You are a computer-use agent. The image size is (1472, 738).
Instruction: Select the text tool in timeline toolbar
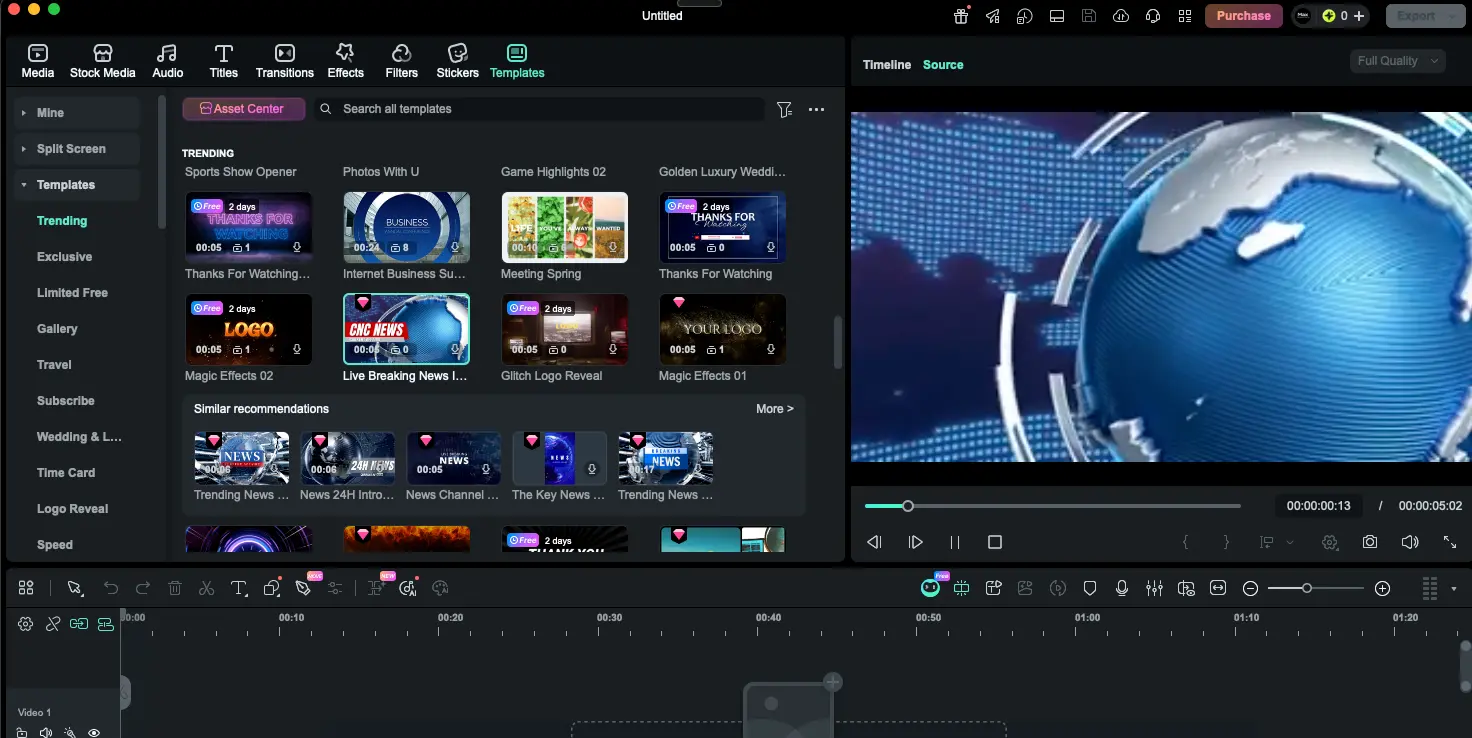pos(239,588)
